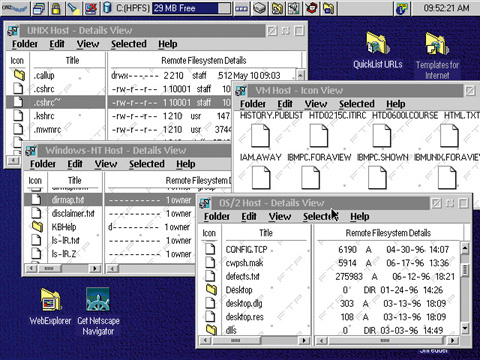Launch the WebExplorer desktop icon
480x360 pixels.
coord(51,300)
